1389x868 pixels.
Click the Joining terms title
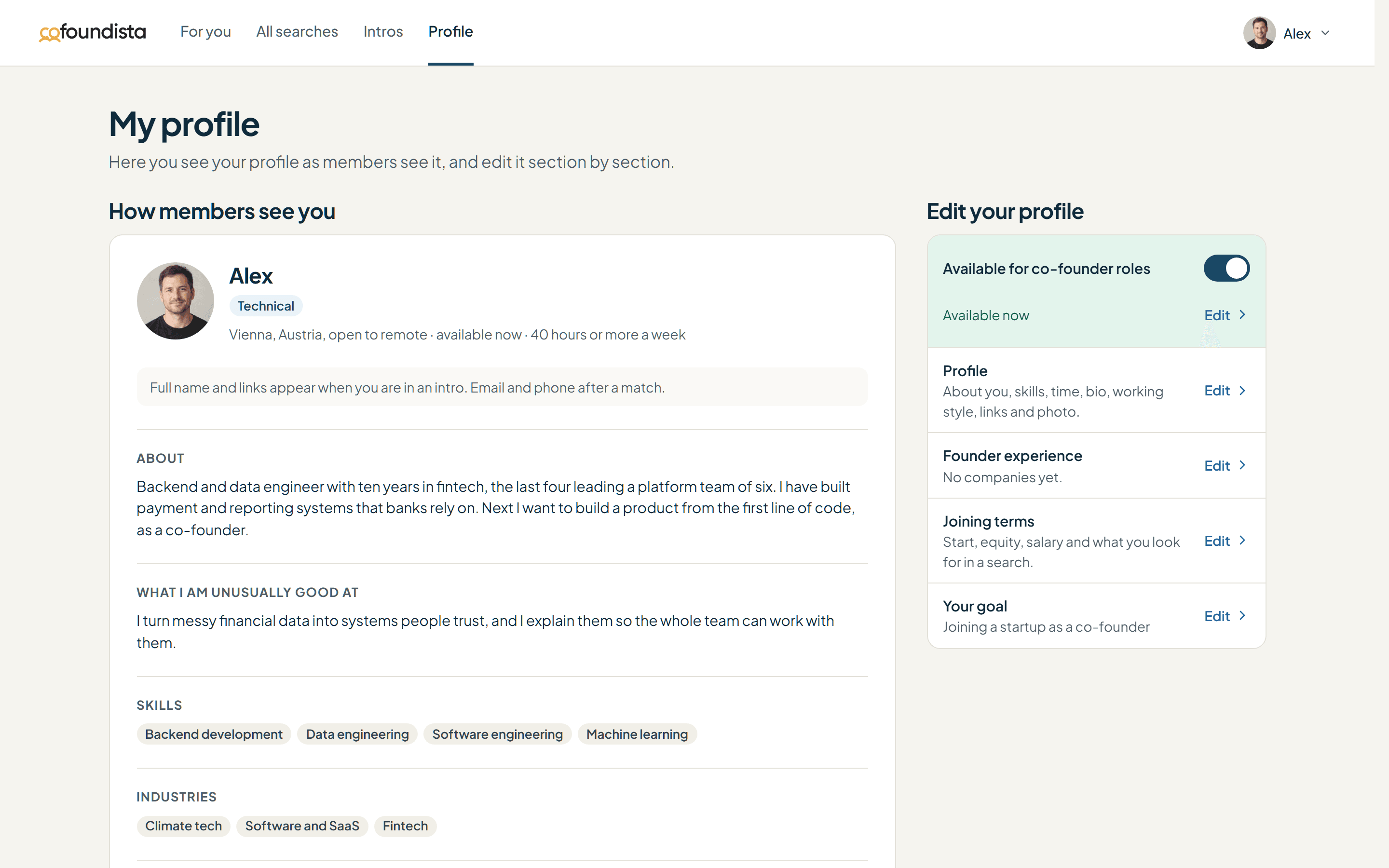click(x=988, y=521)
